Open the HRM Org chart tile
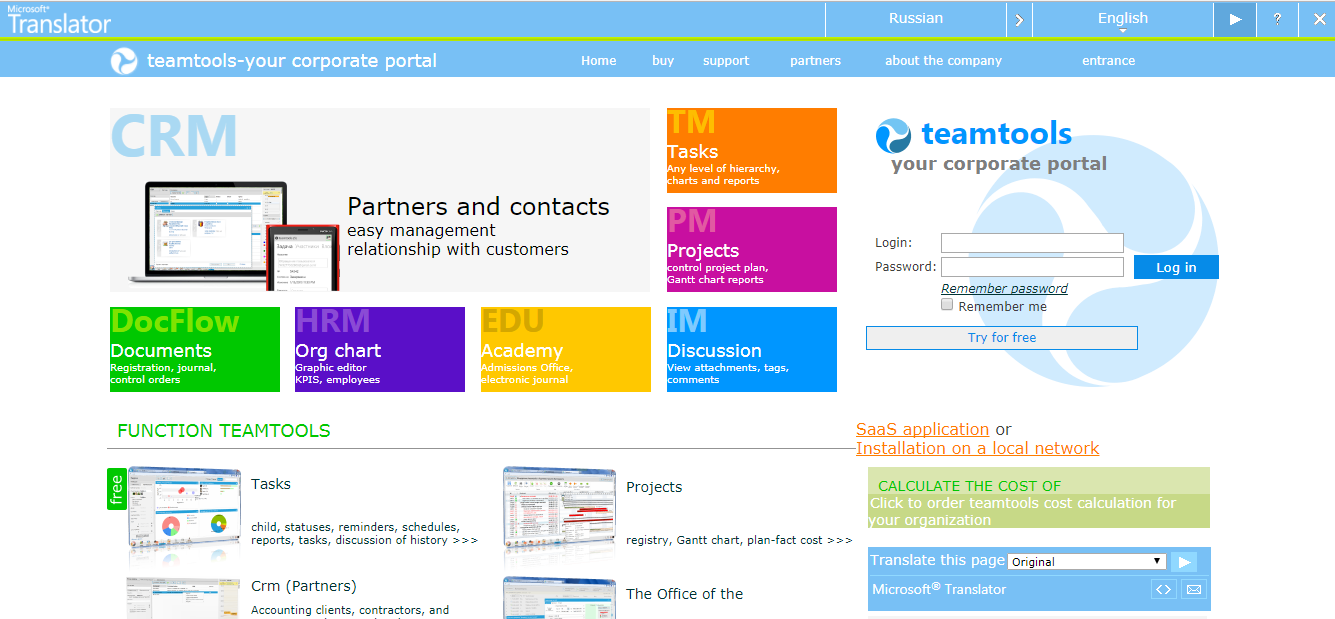Screen dimensions: 1335x619 pyautogui.click(x=380, y=349)
